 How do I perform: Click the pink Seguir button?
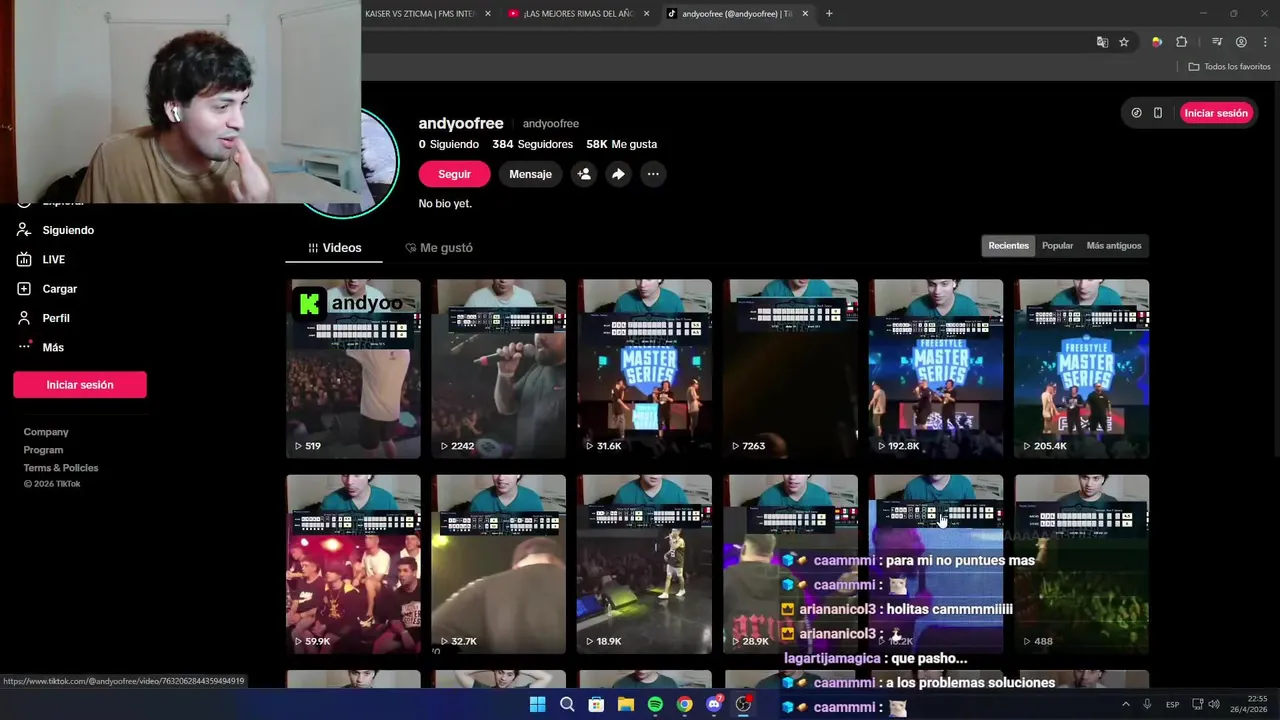coord(454,174)
